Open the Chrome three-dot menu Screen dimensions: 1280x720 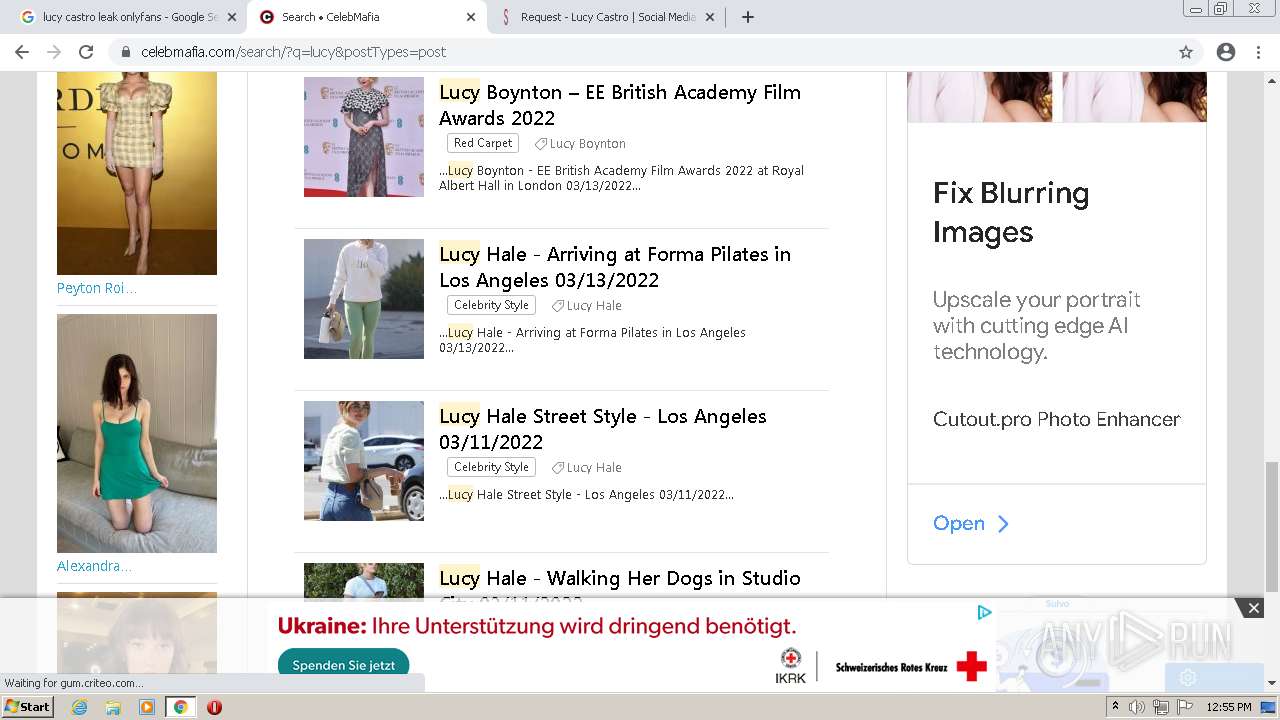pyautogui.click(x=1259, y=52)
